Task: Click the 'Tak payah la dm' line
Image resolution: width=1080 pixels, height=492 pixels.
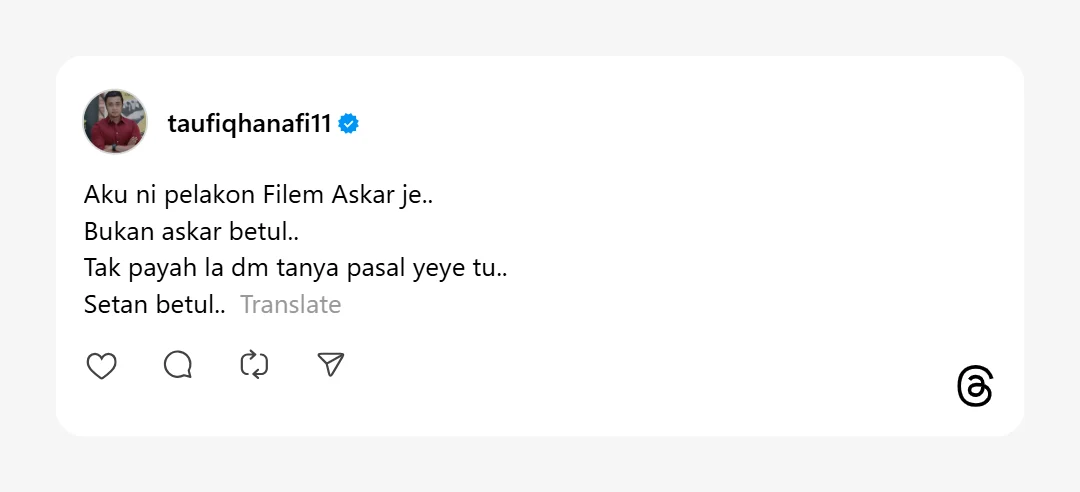Action: 296,269
